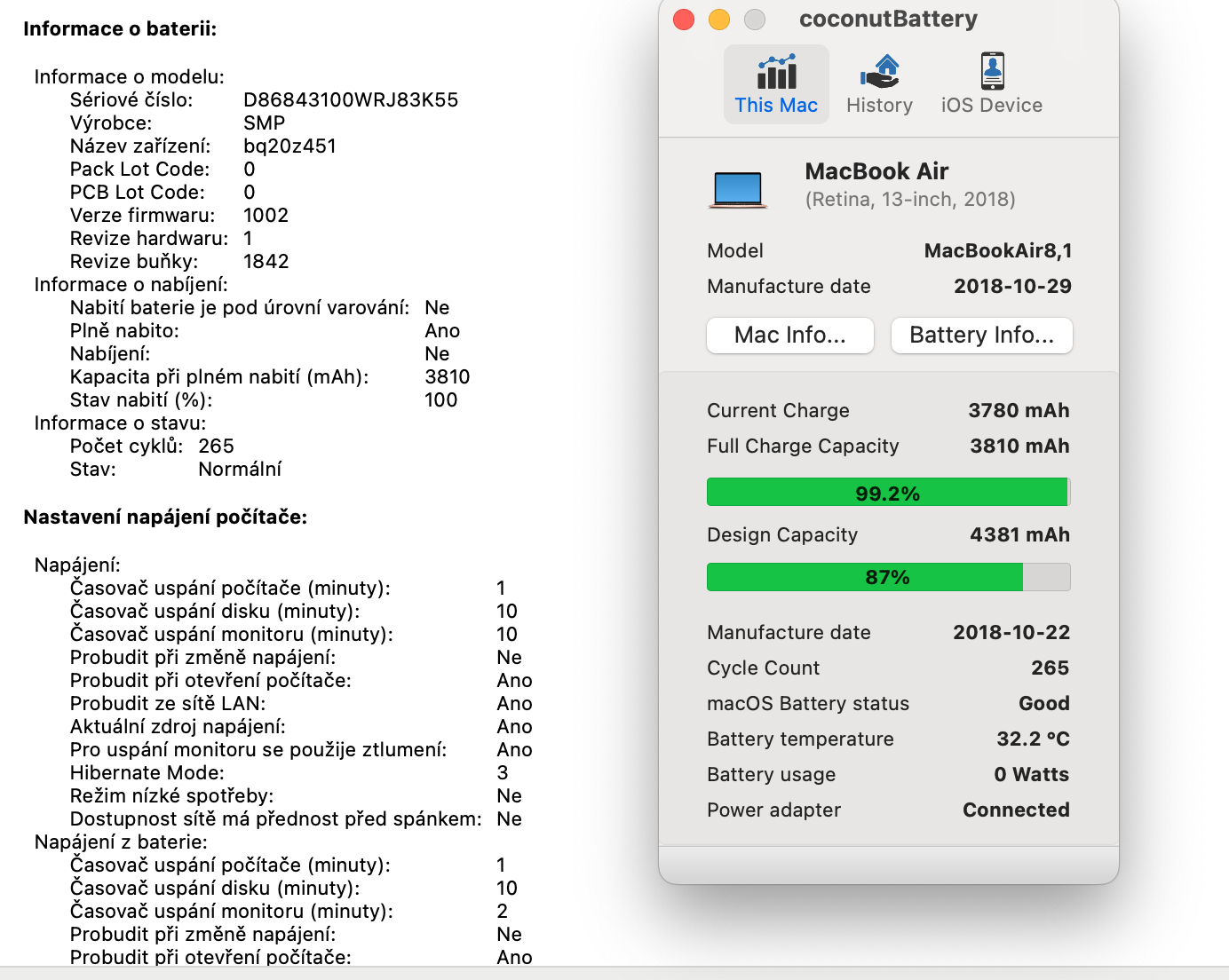The image size is (1229, 980).
Task: Click the Mac manufacture date "2018-10-29"
Action: 1012,286
